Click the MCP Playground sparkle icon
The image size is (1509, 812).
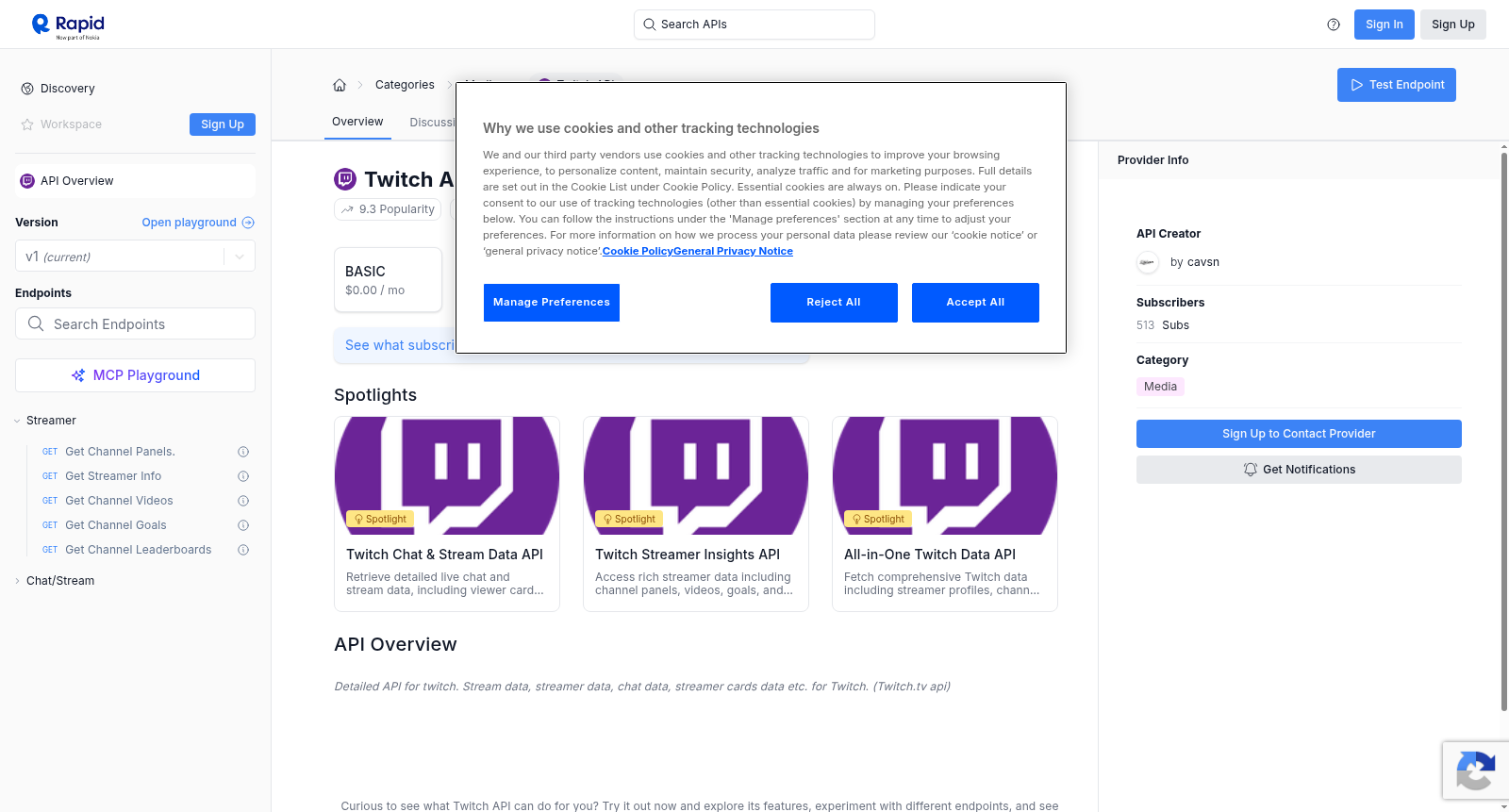[x=78, y=375]
